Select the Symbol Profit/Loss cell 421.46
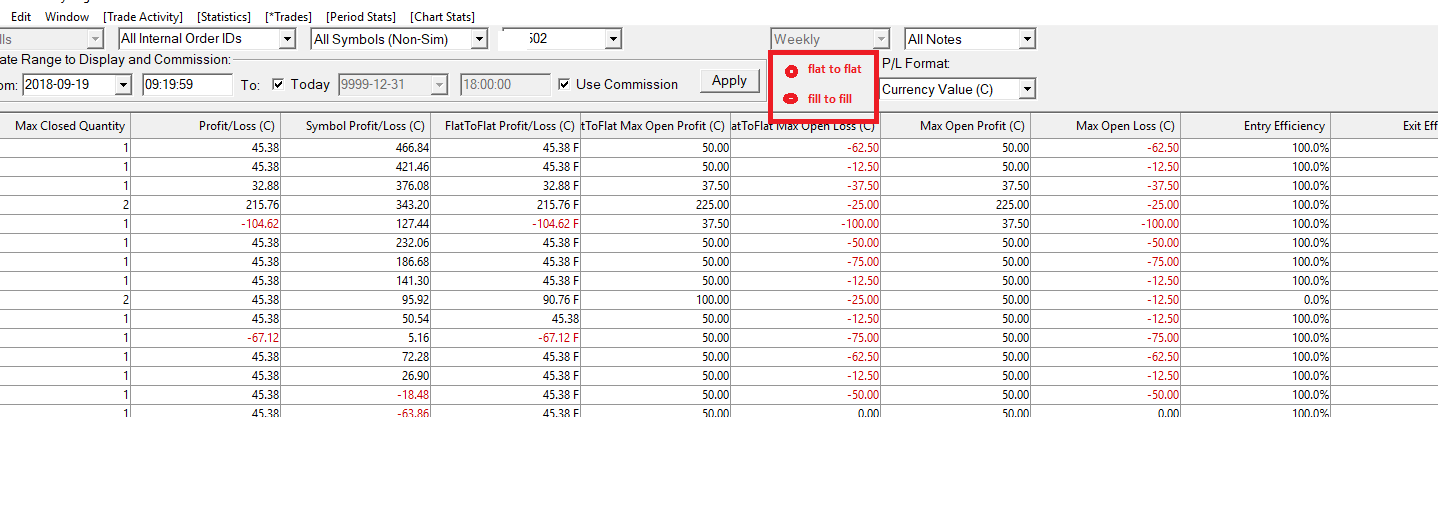Image resolution: width=1438 pixels, height=526 pixels. pyautogui.click(x=355, y=167)
